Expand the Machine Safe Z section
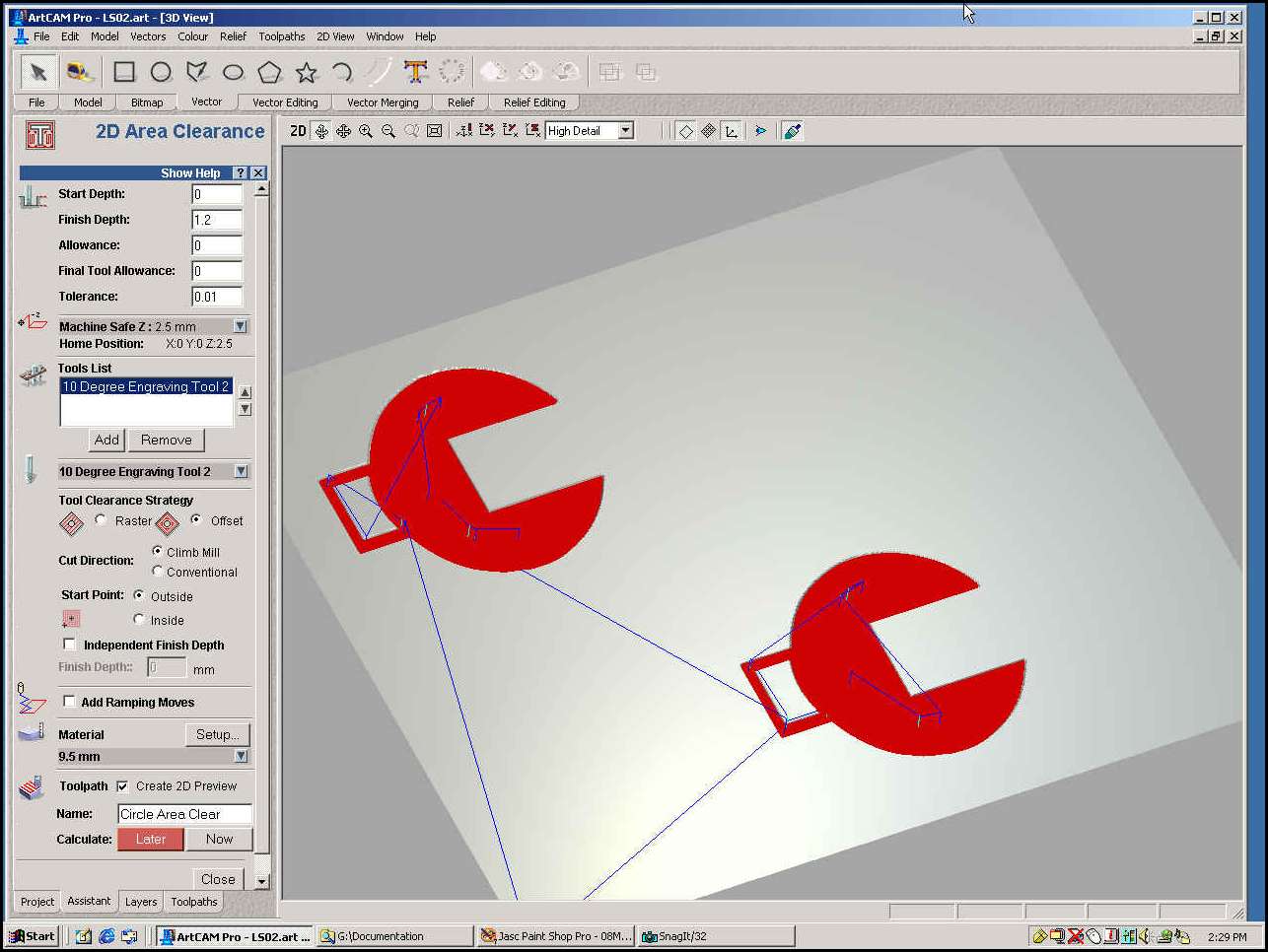Viewport: 1268px width, 952px height. coord(241,326)
